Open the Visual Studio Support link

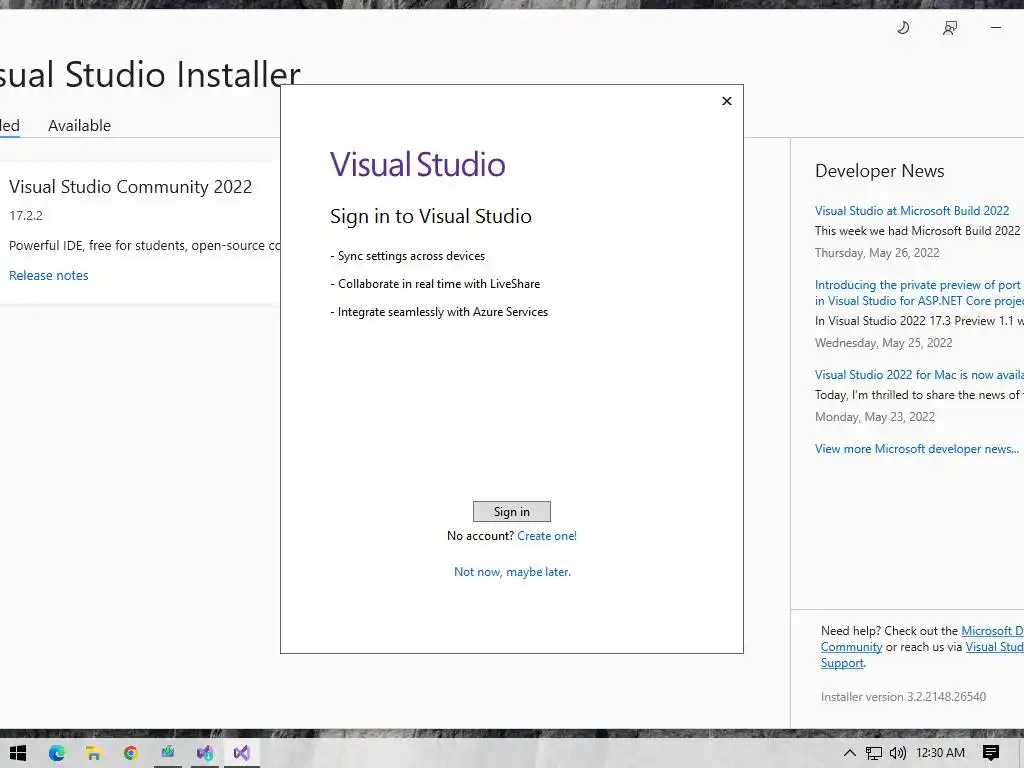pyautogui.click(x=995, y=647)
